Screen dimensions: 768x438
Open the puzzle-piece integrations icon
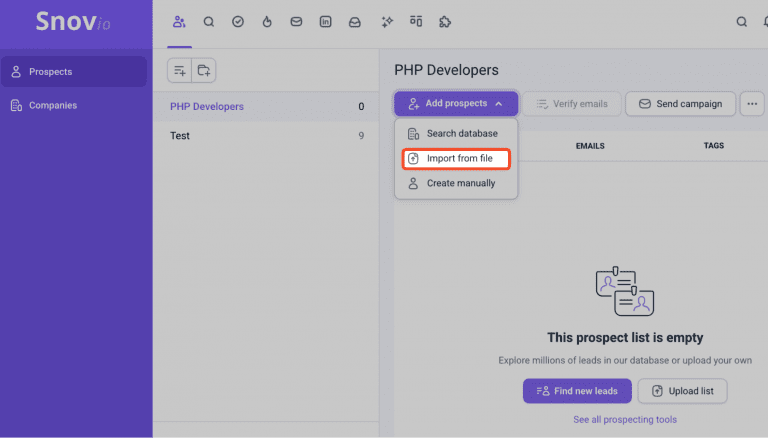click(x=445, y=22)
